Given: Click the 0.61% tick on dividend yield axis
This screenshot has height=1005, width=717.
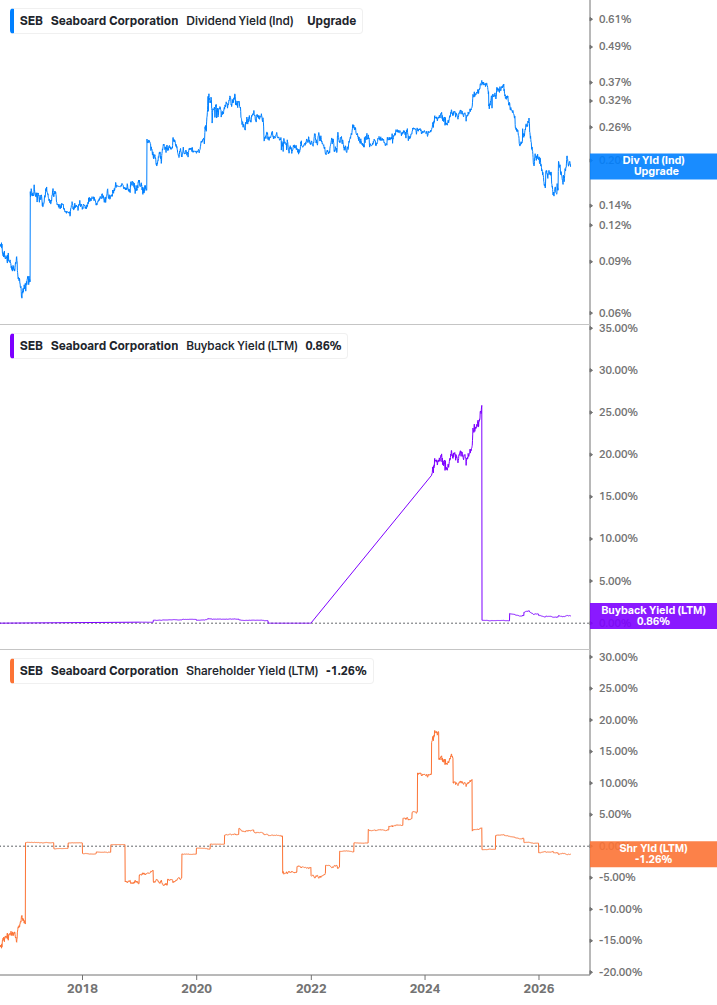Looking at the screenshot, I should pos(615,19).
